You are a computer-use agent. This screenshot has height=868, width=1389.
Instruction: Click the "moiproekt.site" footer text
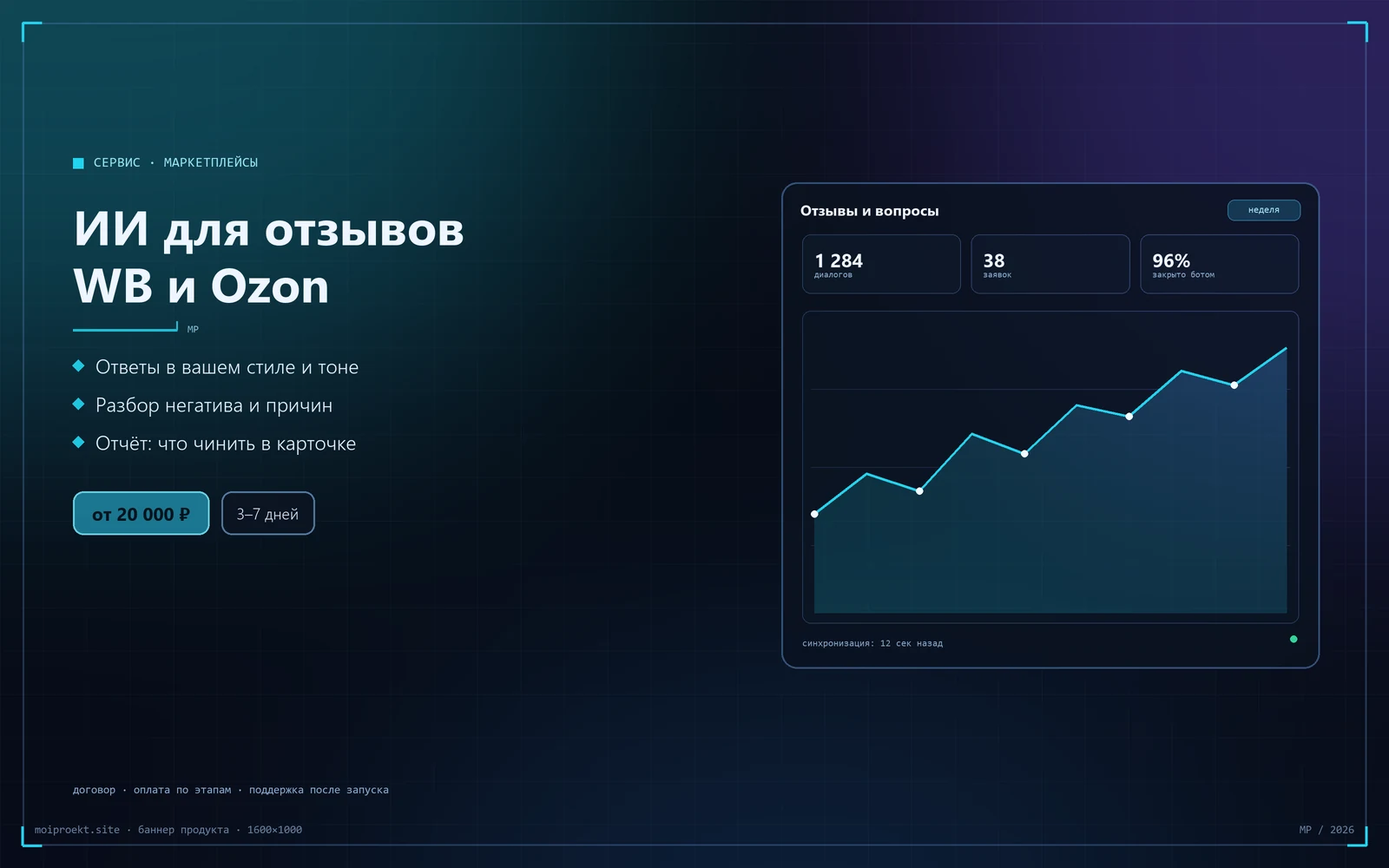tap(77, 830)
